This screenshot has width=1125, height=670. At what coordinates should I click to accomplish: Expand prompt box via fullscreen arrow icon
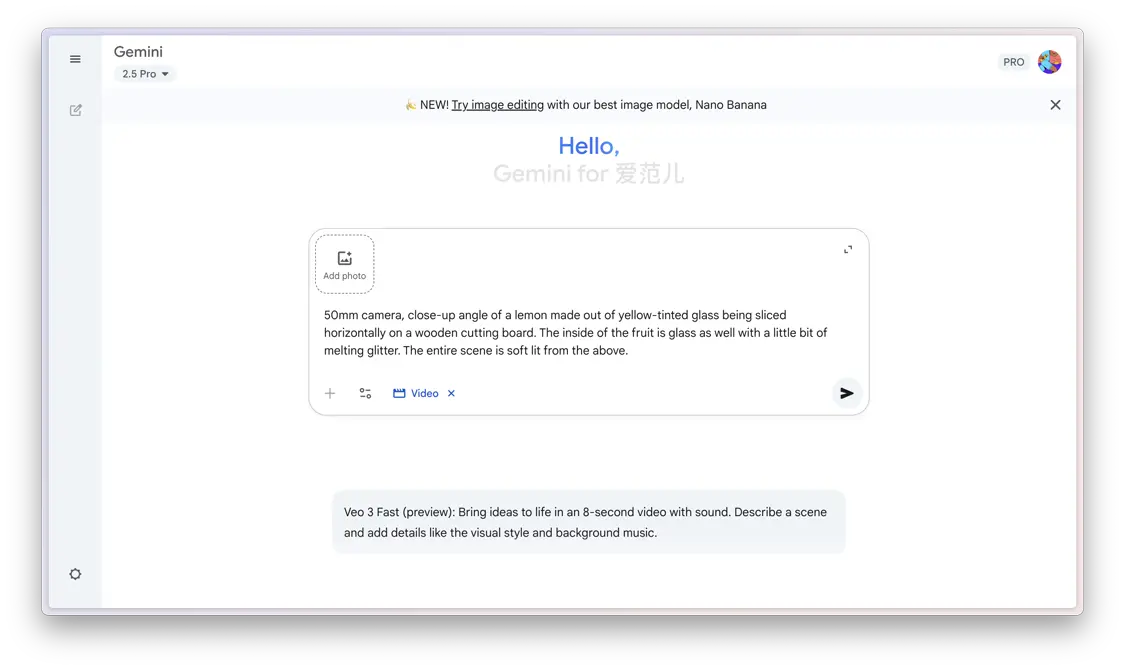(x=847, y=248)
